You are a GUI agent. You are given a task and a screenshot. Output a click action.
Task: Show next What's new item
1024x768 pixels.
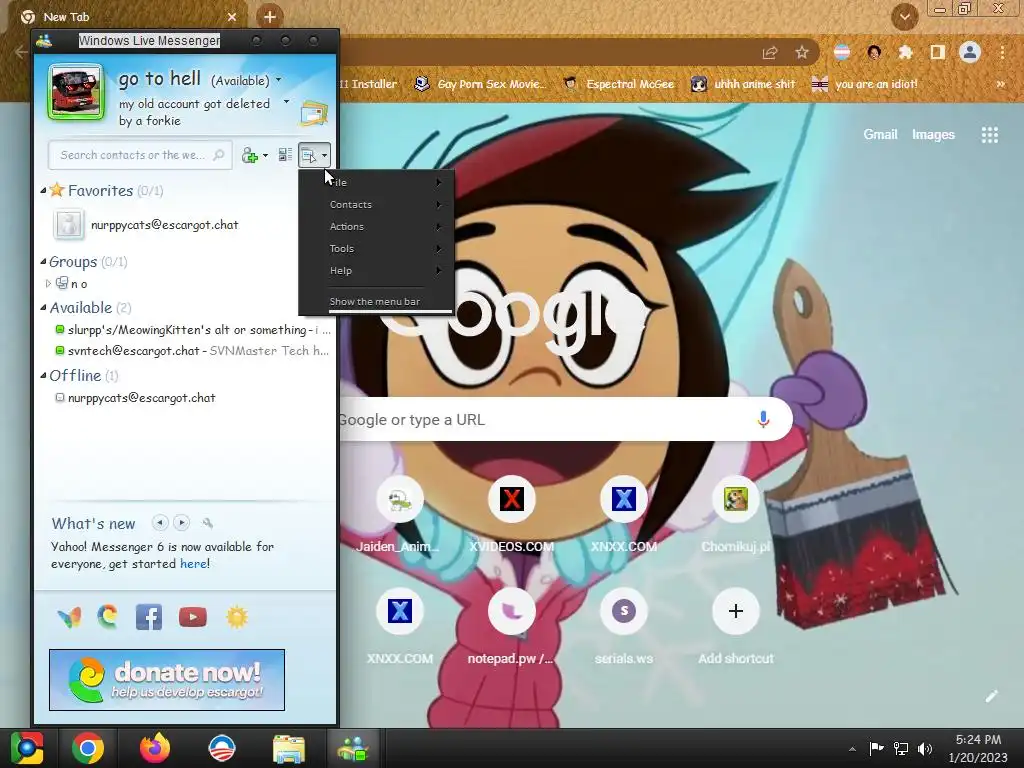click(182, 523)
